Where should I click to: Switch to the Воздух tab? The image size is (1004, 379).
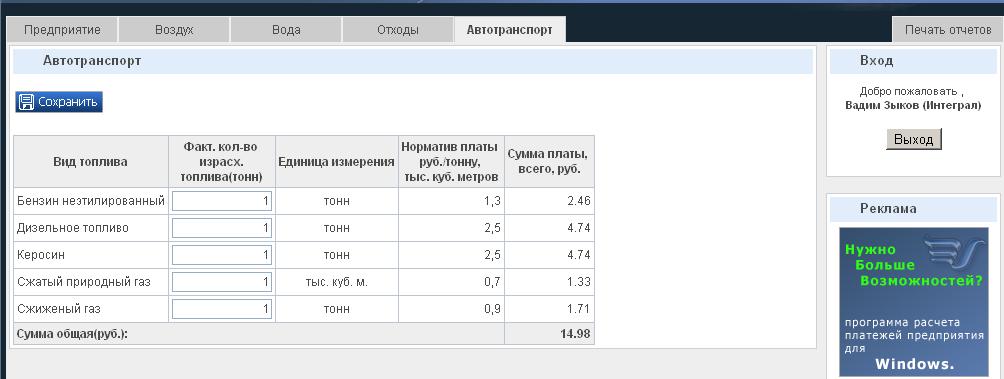pyautogui.click(x=174, y=29)
